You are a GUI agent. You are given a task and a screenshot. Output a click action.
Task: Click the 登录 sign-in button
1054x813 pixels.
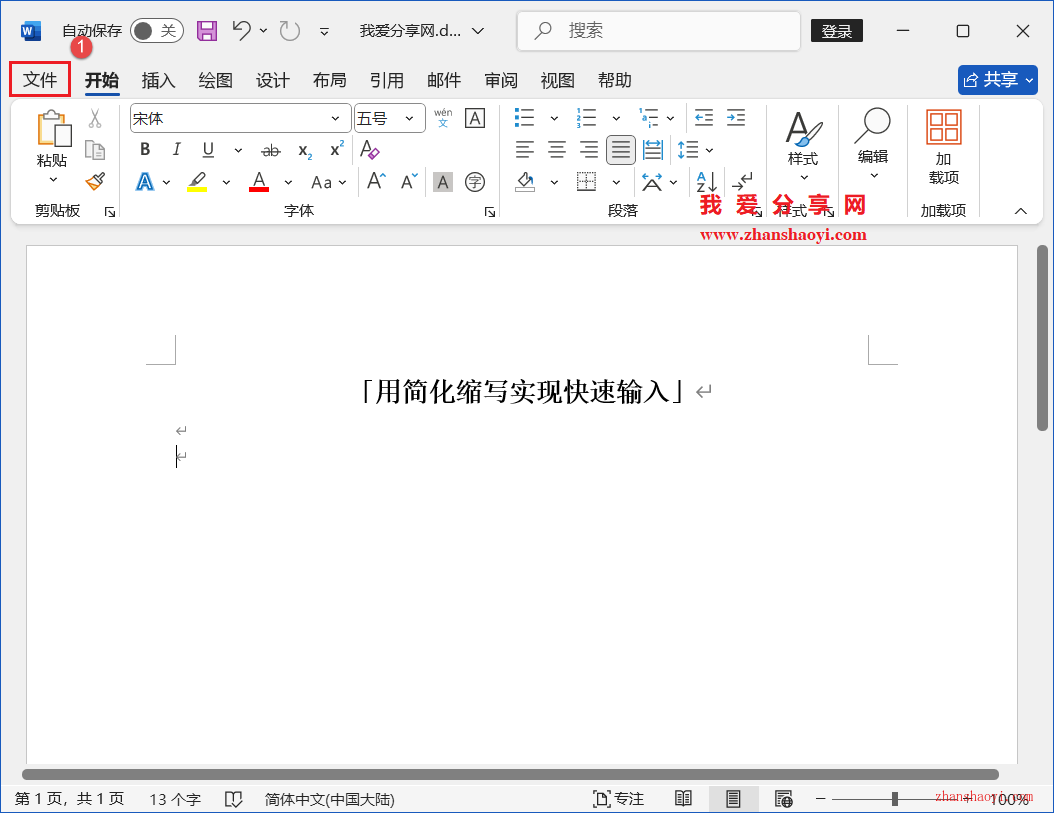coord(837,31)
